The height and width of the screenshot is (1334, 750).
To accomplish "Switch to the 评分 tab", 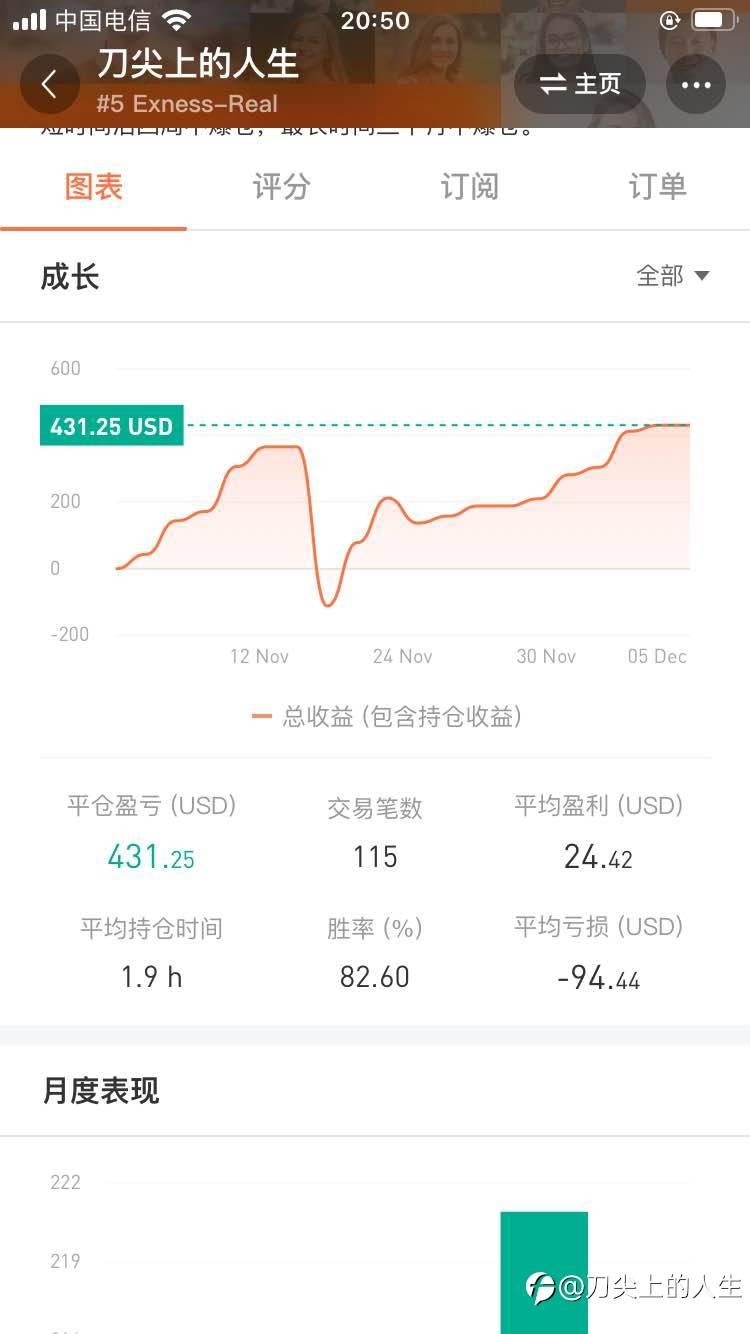I will point(281,187).
